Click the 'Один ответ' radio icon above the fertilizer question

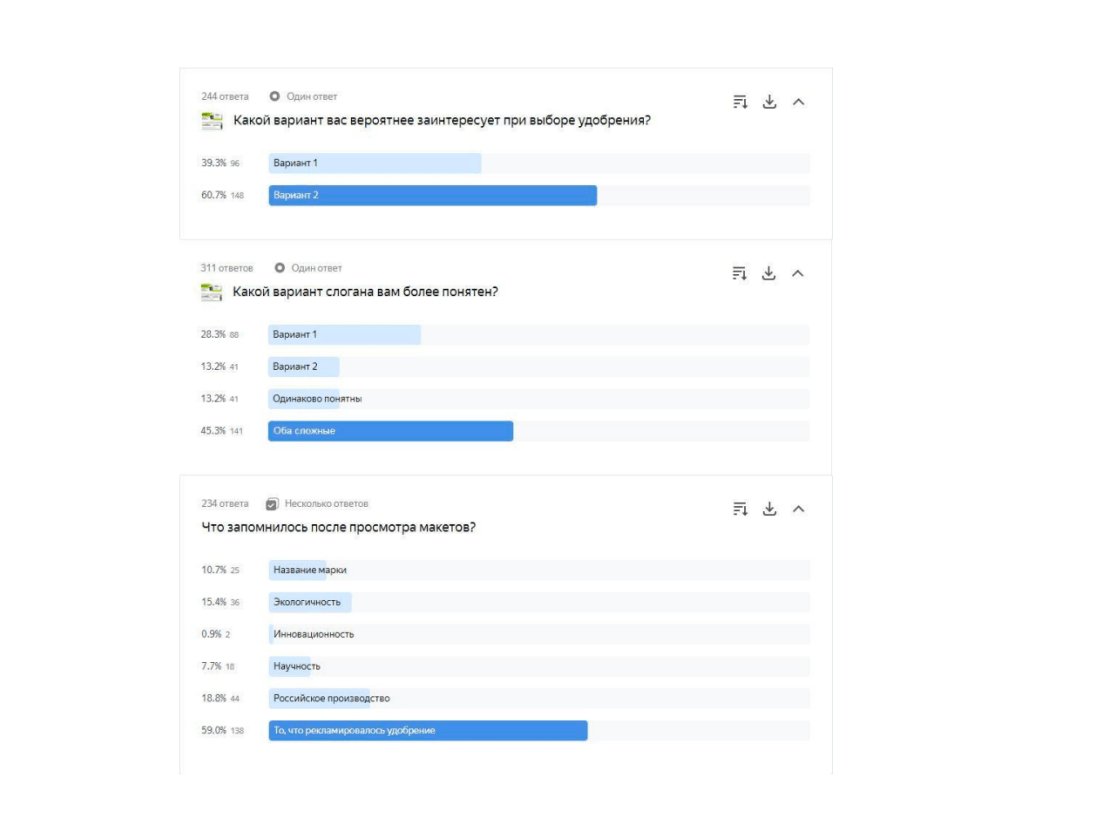[x=275, y=97]
